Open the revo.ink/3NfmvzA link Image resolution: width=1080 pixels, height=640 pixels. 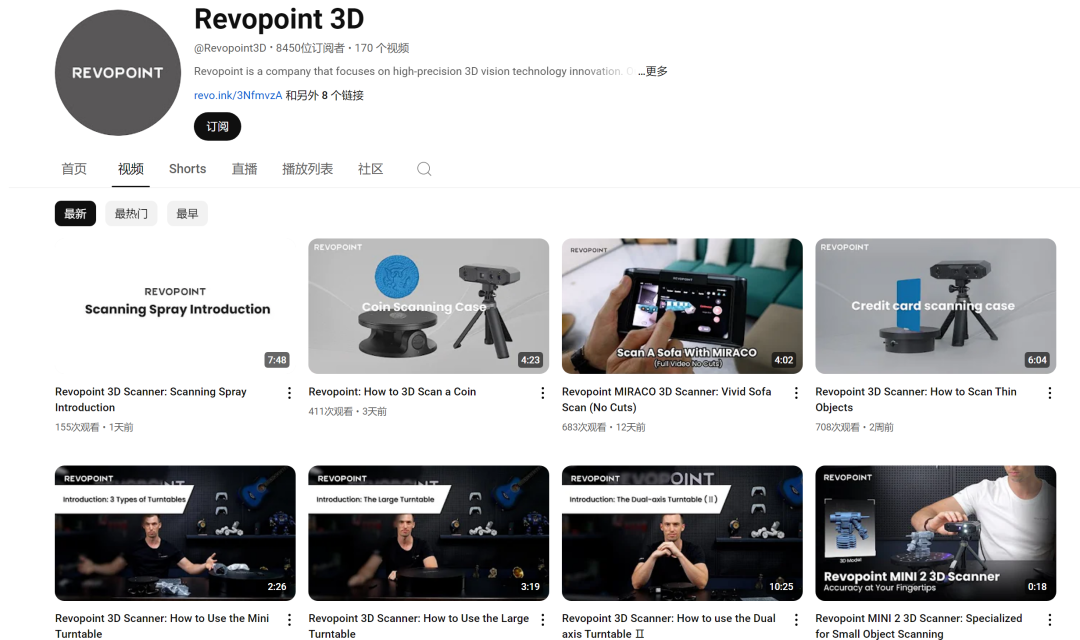[238, 96]
